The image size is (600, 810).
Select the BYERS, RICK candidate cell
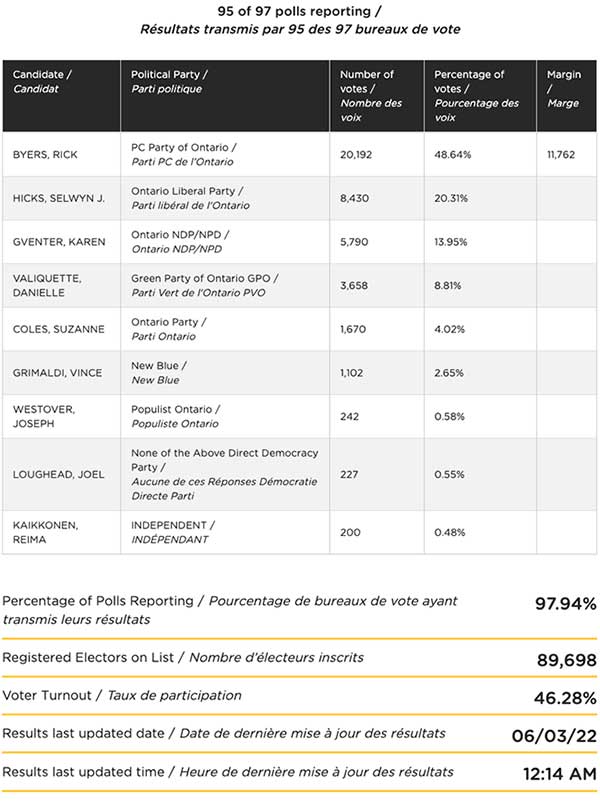[x=61, y=154]
